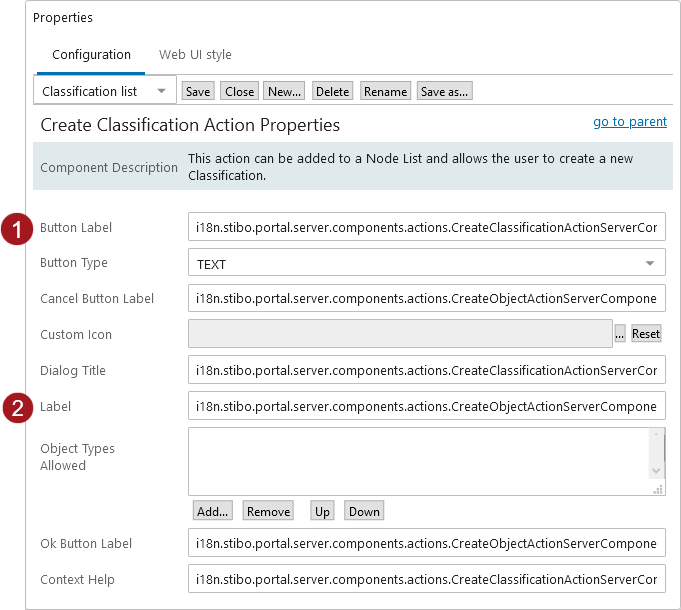Open the Web UI style tab

click(195, 55)
